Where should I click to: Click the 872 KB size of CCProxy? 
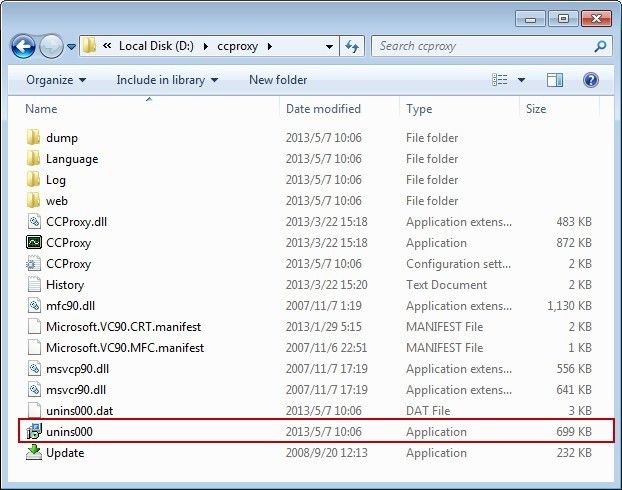(x=574, y=243)
